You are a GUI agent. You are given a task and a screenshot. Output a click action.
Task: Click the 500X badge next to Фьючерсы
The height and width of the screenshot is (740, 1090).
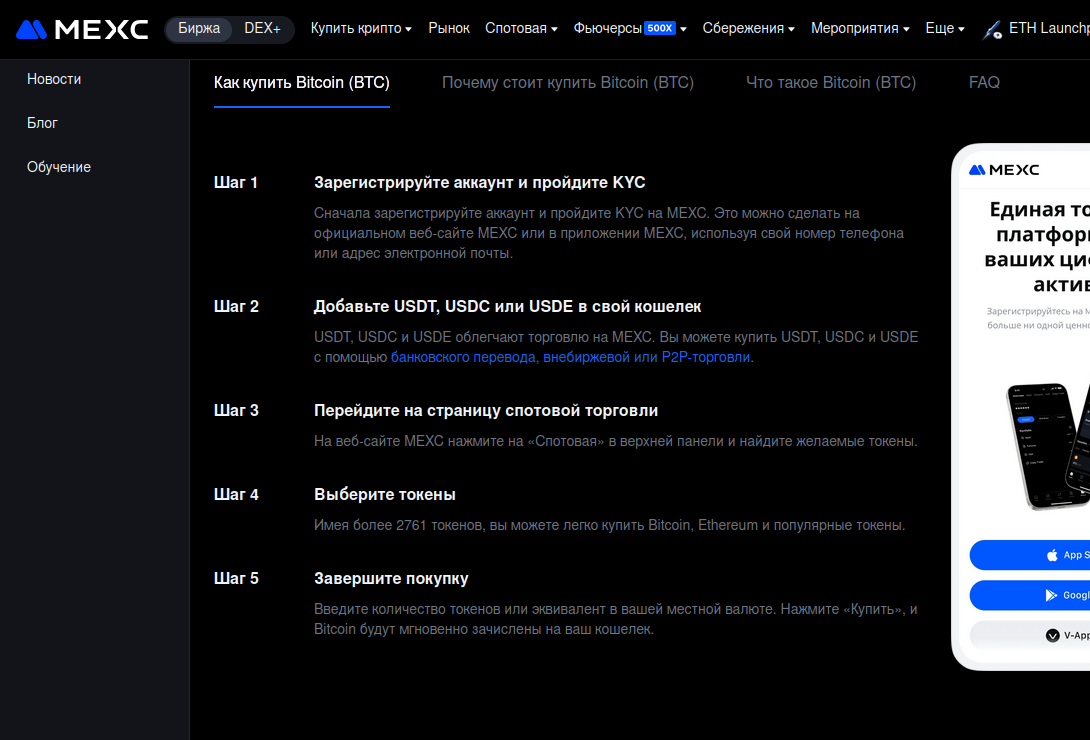coord(660,28)
